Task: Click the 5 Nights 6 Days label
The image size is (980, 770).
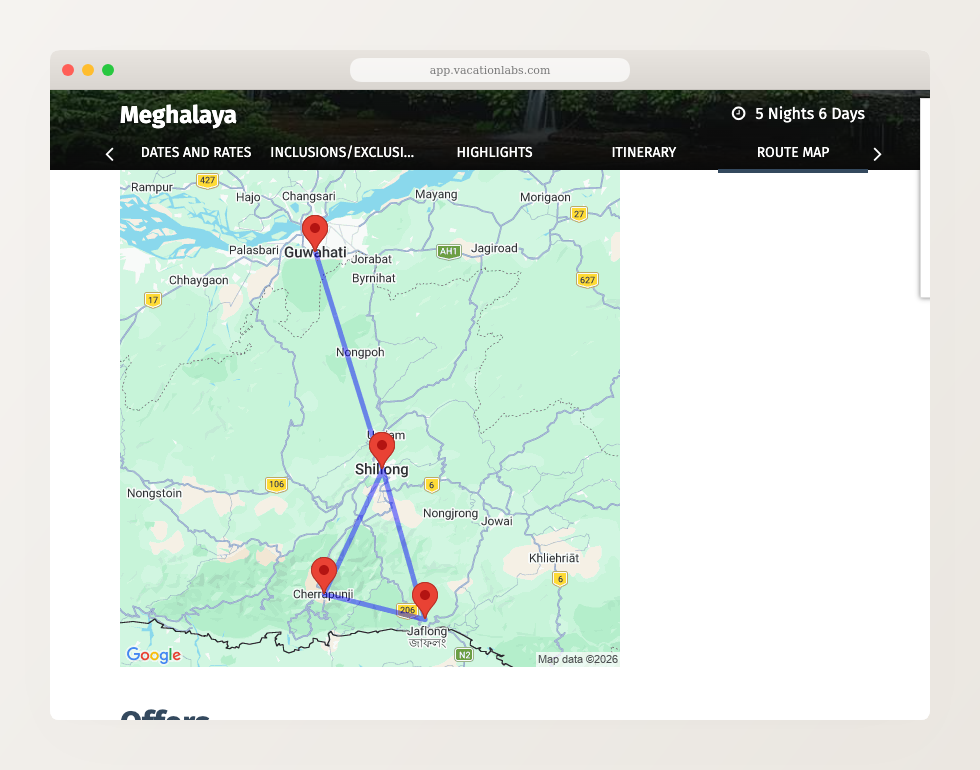Action: coord(809,114)
